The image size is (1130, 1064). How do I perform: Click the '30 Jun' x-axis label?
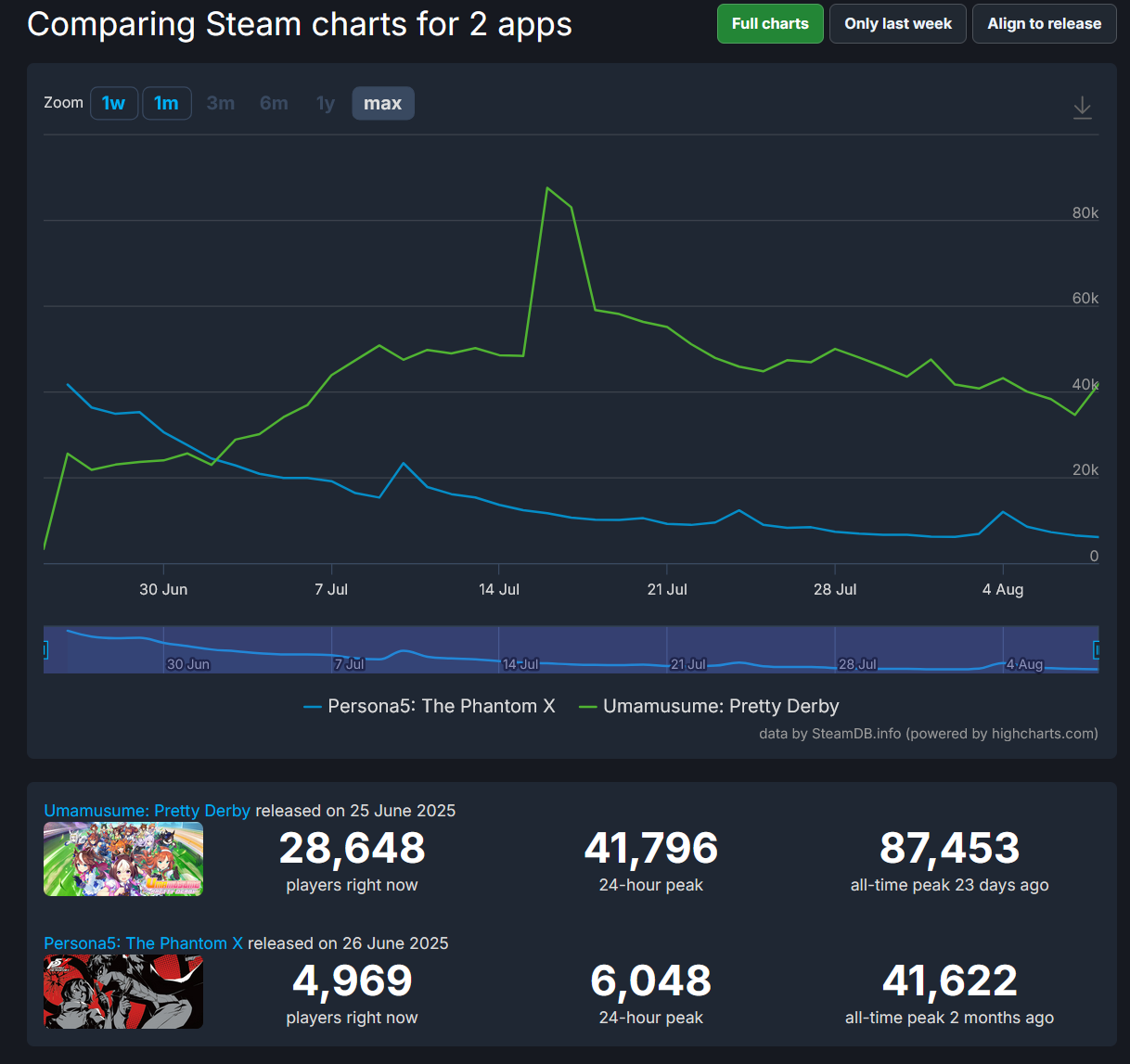tap(163, 589)
